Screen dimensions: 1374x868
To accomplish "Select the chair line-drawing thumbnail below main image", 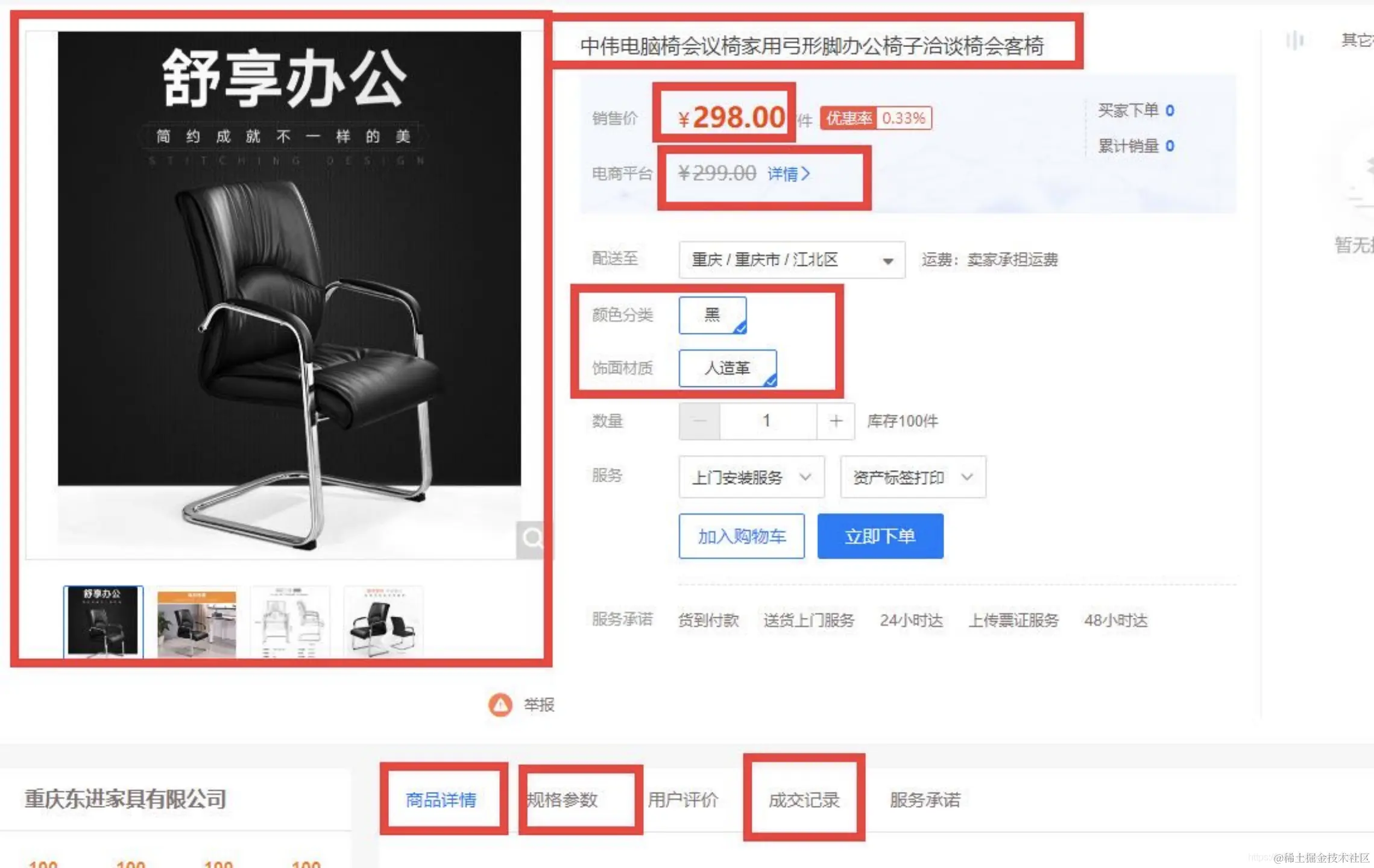I will tap(291, 621).
